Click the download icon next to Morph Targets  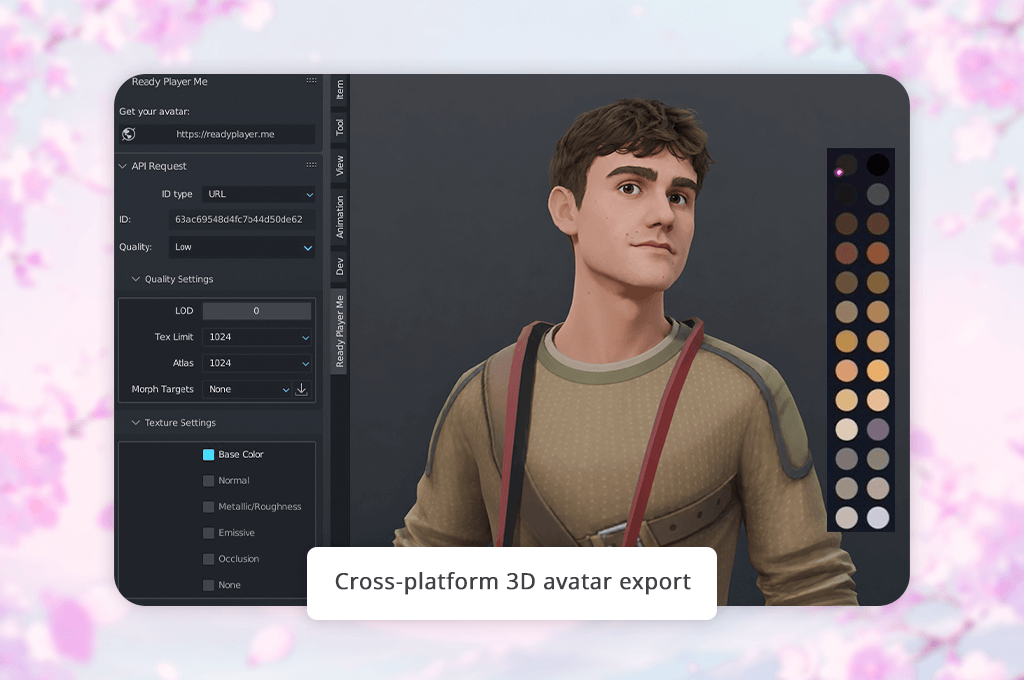pyautogui.click(x=301, y=389)
